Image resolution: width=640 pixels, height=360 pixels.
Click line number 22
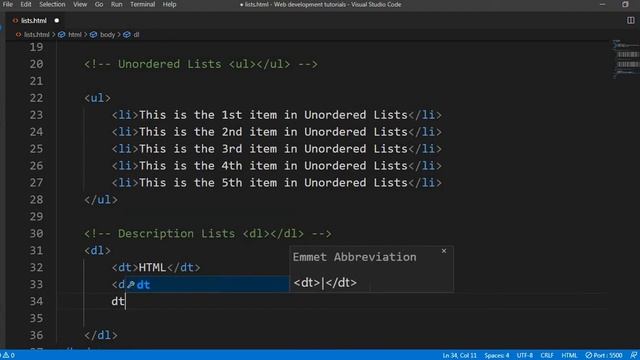pyautogui.click(x=36, y=98)
